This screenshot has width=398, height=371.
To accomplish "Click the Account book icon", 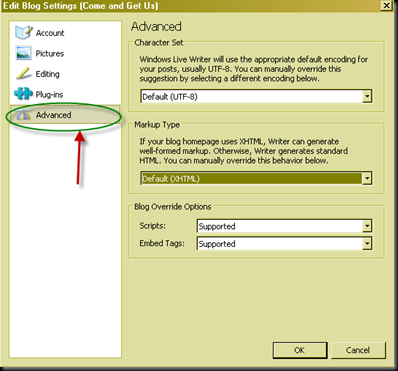I will tap(24, 33).
